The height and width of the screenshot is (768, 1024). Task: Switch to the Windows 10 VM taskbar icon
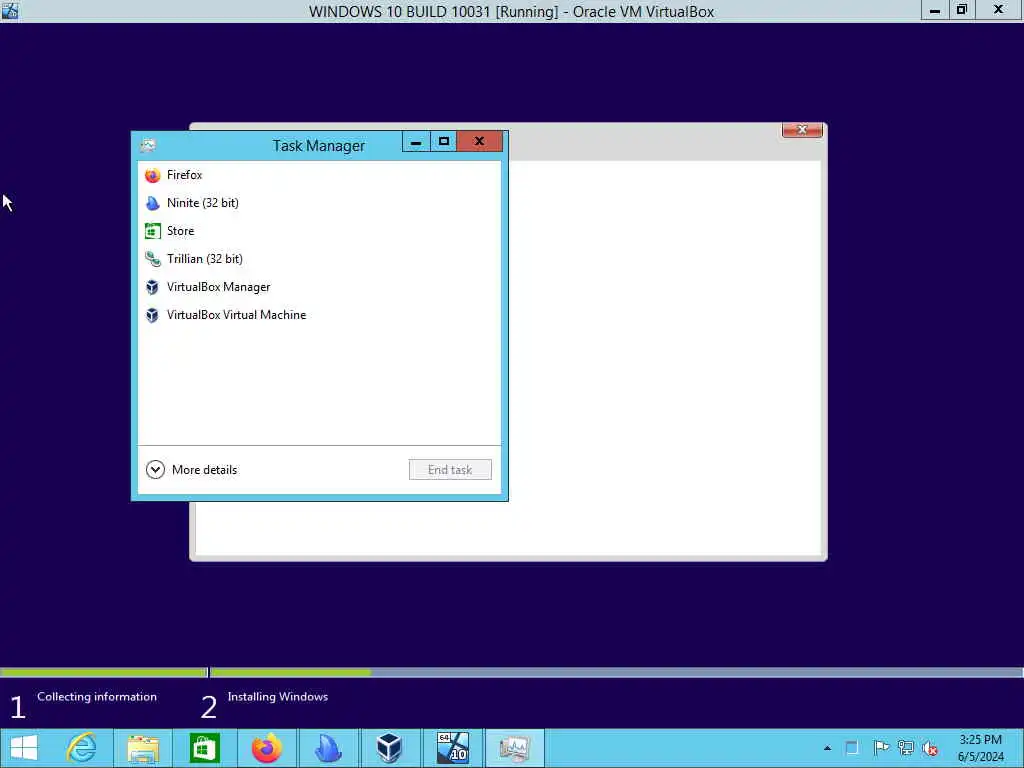pyautogui.click(x=453, y=748)
